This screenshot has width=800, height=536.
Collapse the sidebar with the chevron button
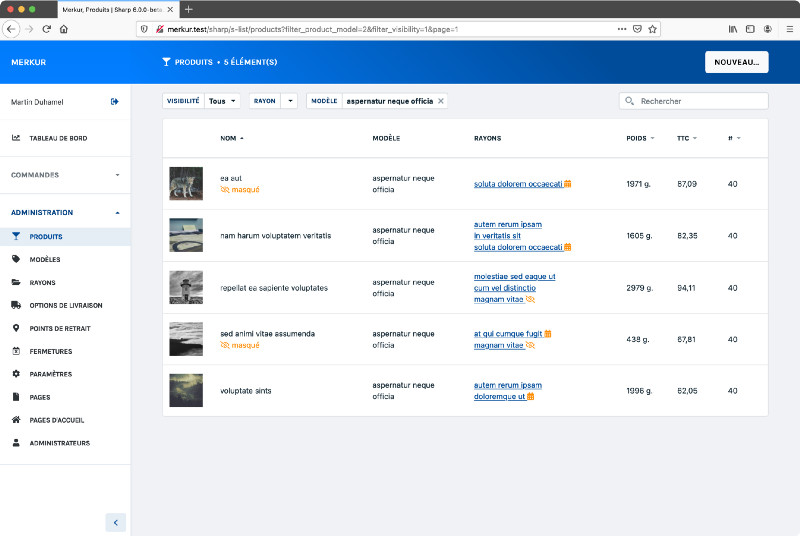pos(116,522)
